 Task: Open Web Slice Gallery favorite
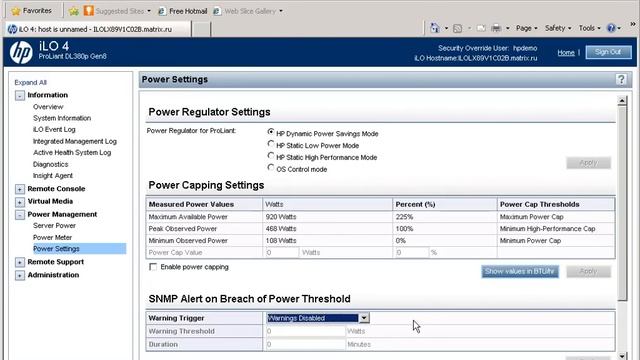tap(248, 11)
